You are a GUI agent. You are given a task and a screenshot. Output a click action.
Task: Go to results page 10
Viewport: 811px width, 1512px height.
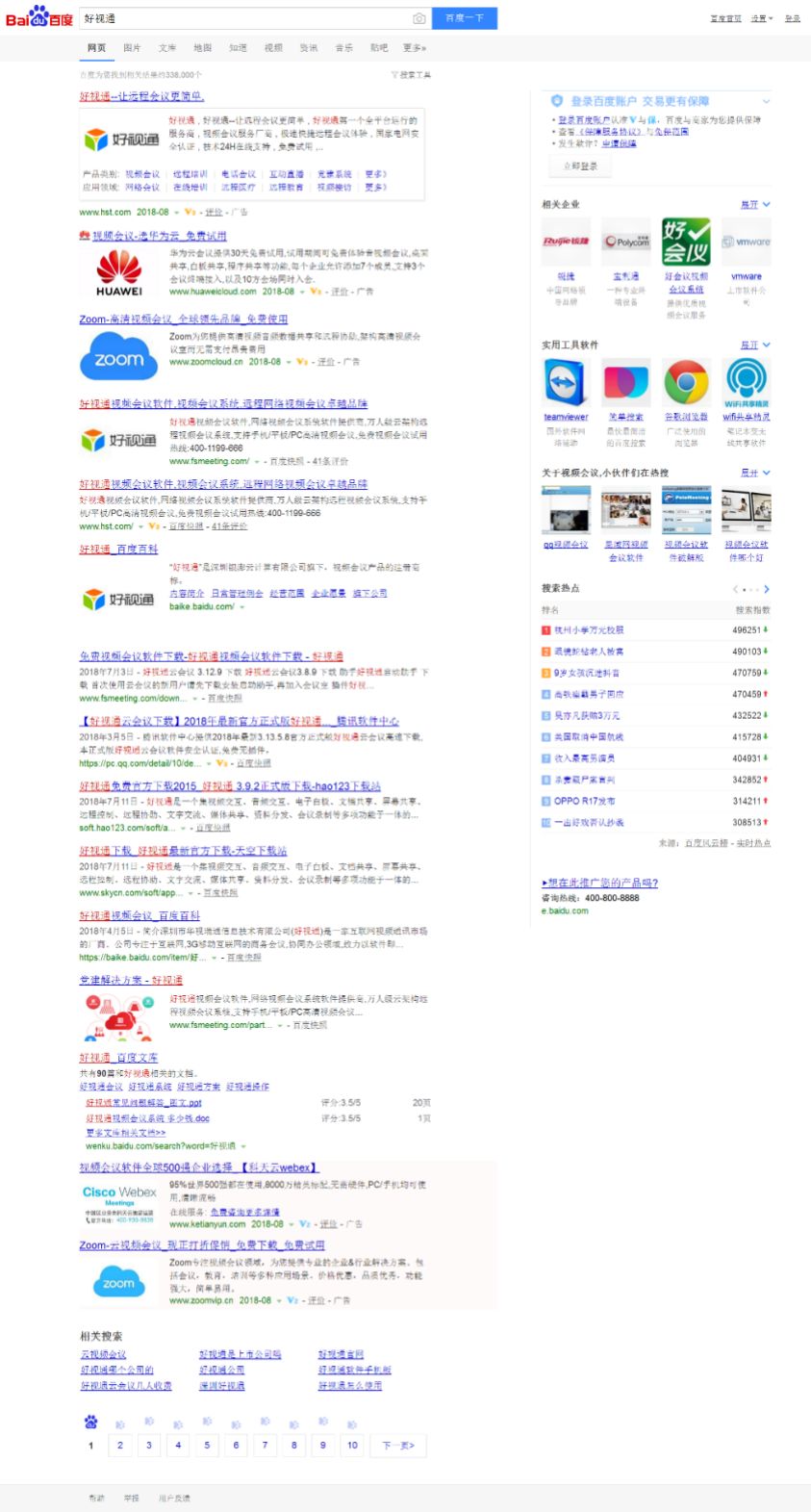(352, 1445)
